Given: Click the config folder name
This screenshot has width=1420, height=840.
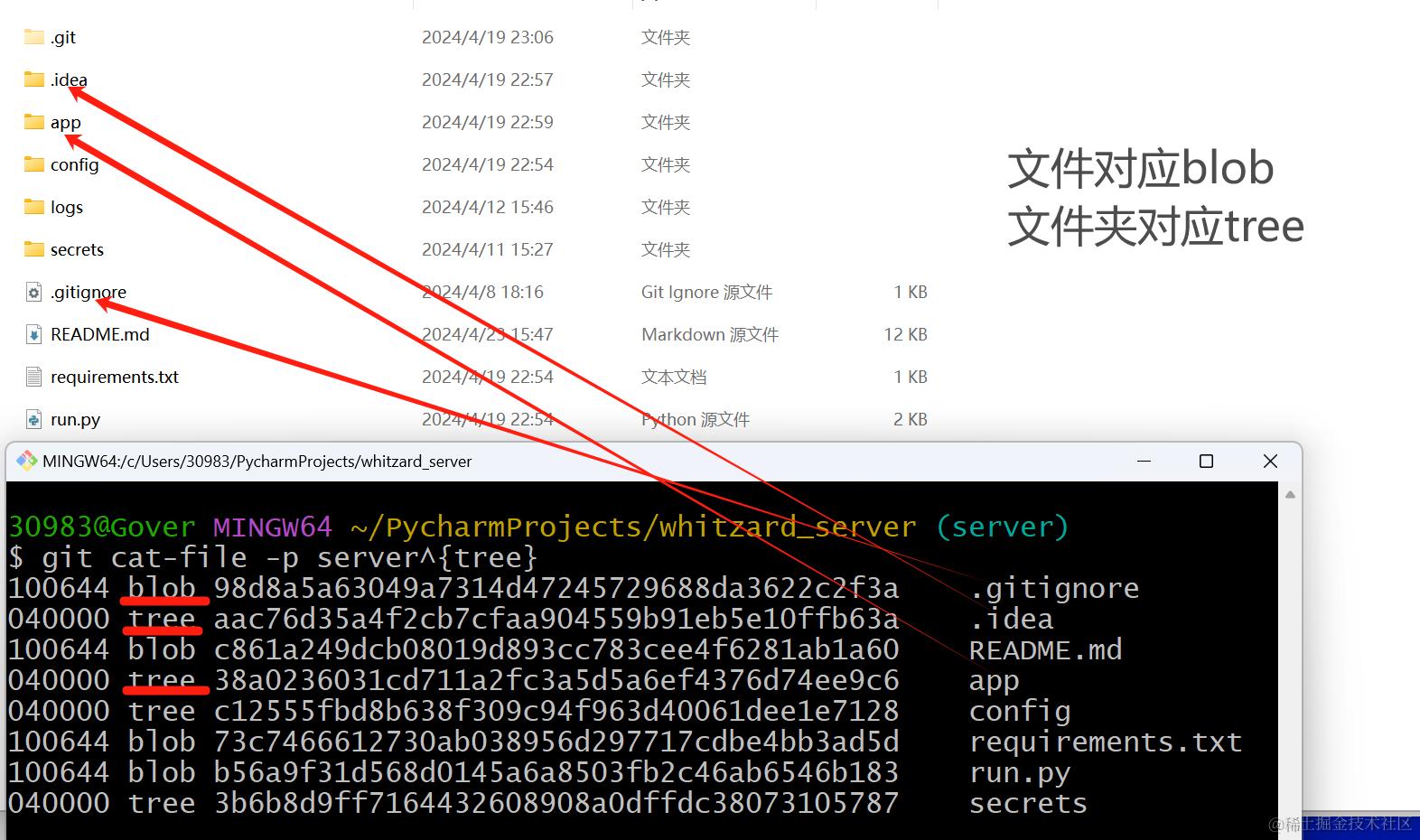Looking at the screenshot, I should click(75, 164).
